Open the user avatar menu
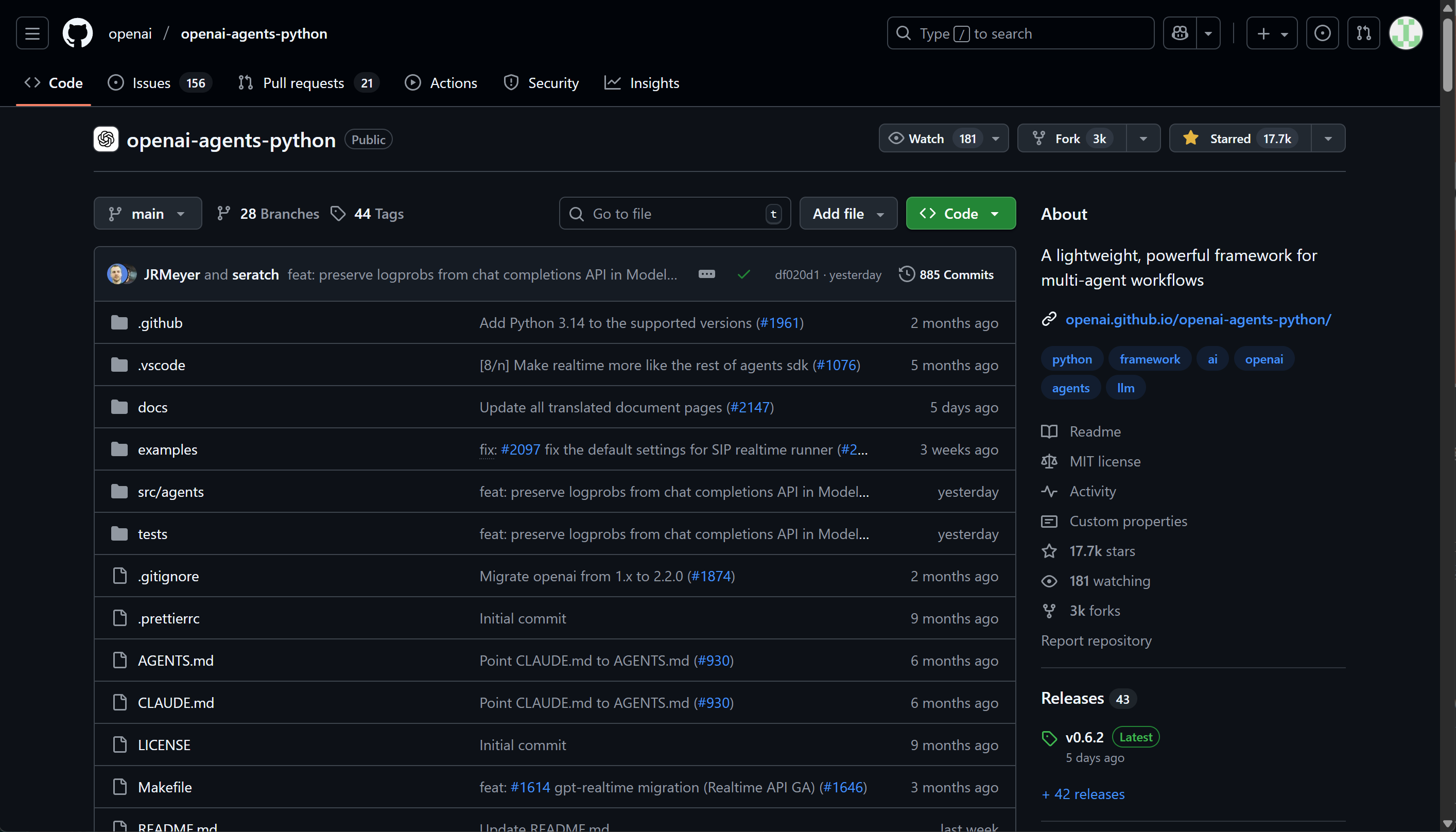This screenshot has width=1456, height=832. click(1406, 33)
